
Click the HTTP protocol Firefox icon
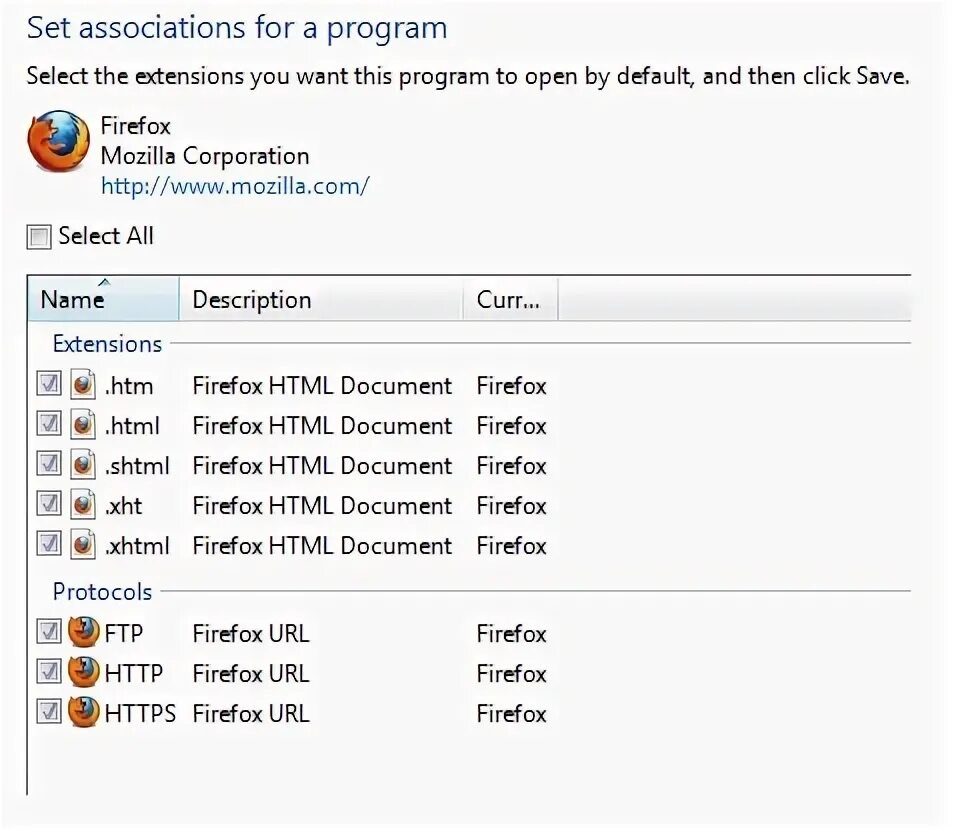tap(83, 672)
